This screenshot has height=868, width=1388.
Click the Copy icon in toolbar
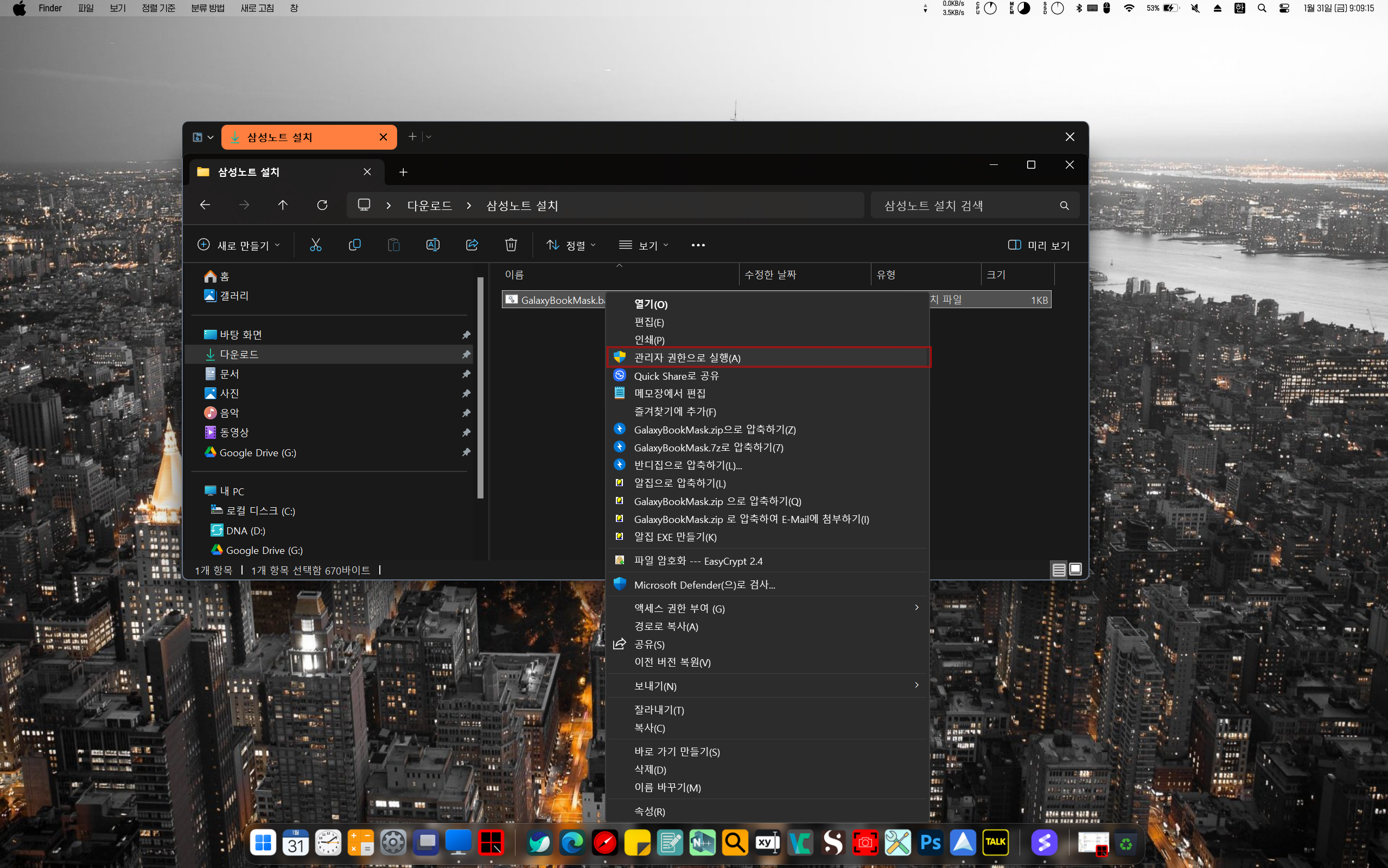[354, 245]
